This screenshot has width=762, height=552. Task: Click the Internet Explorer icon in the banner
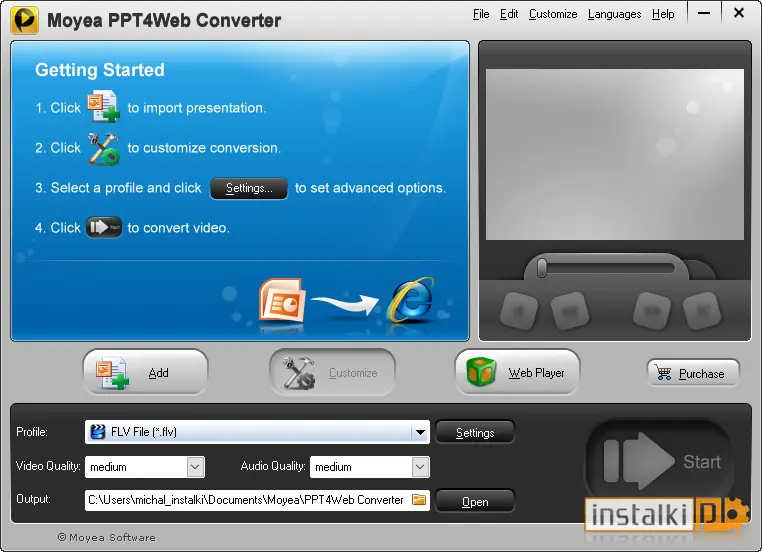point(411,300)
